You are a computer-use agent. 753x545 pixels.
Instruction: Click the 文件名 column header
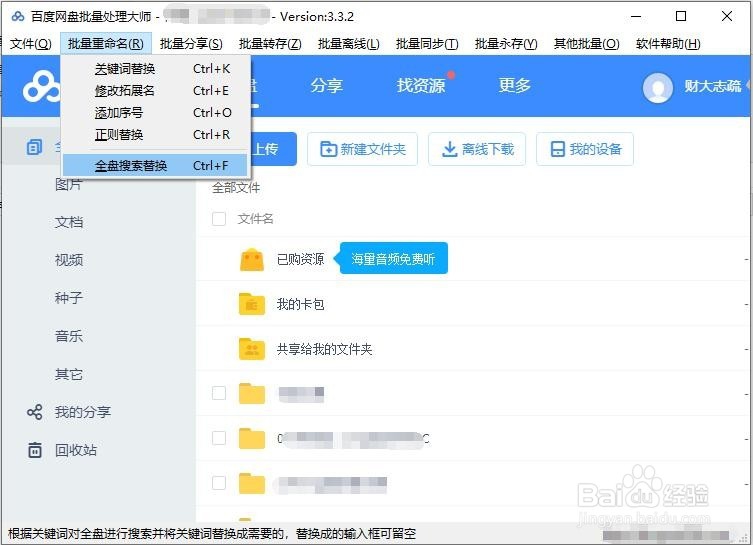(x=255, y=219)
